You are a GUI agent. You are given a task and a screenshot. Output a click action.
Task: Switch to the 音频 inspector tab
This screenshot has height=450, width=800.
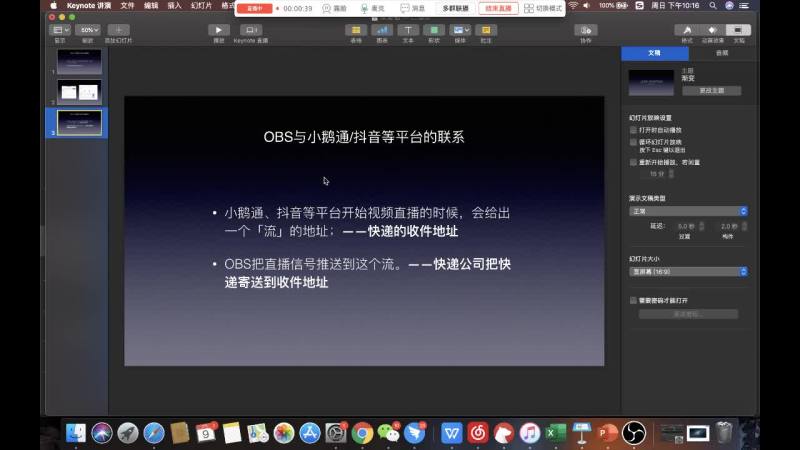click(722, 53)
